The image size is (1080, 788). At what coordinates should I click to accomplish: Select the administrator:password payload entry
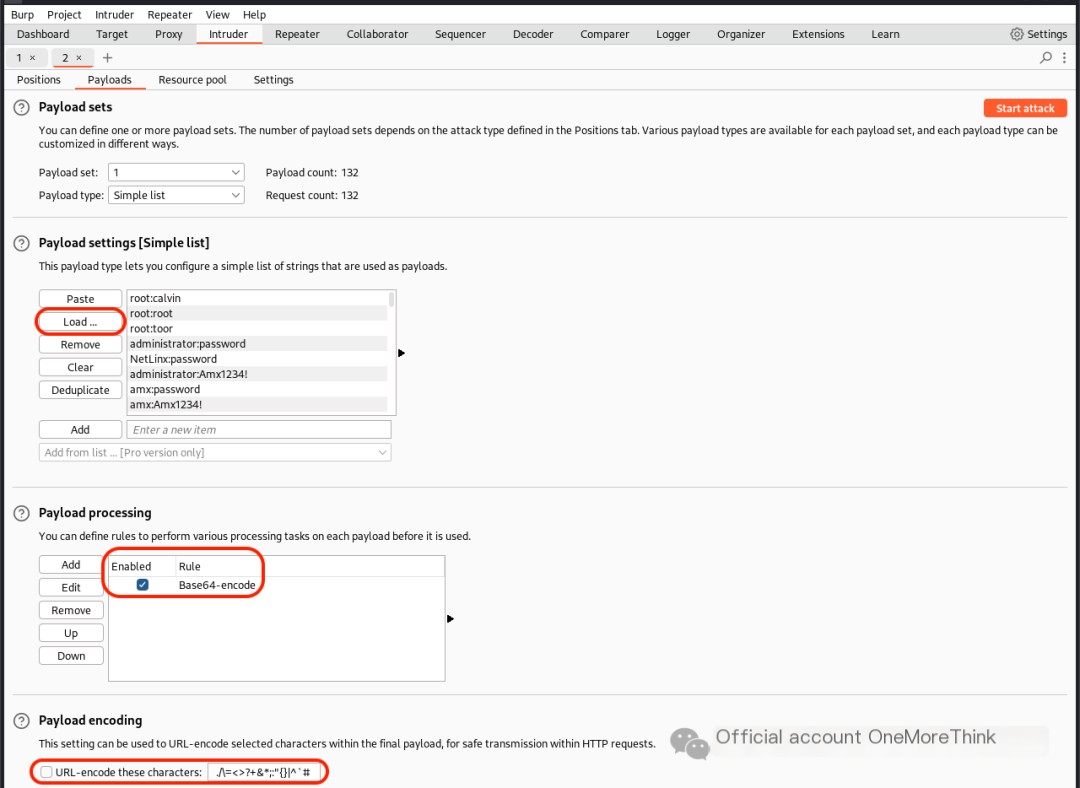[258, 344]
